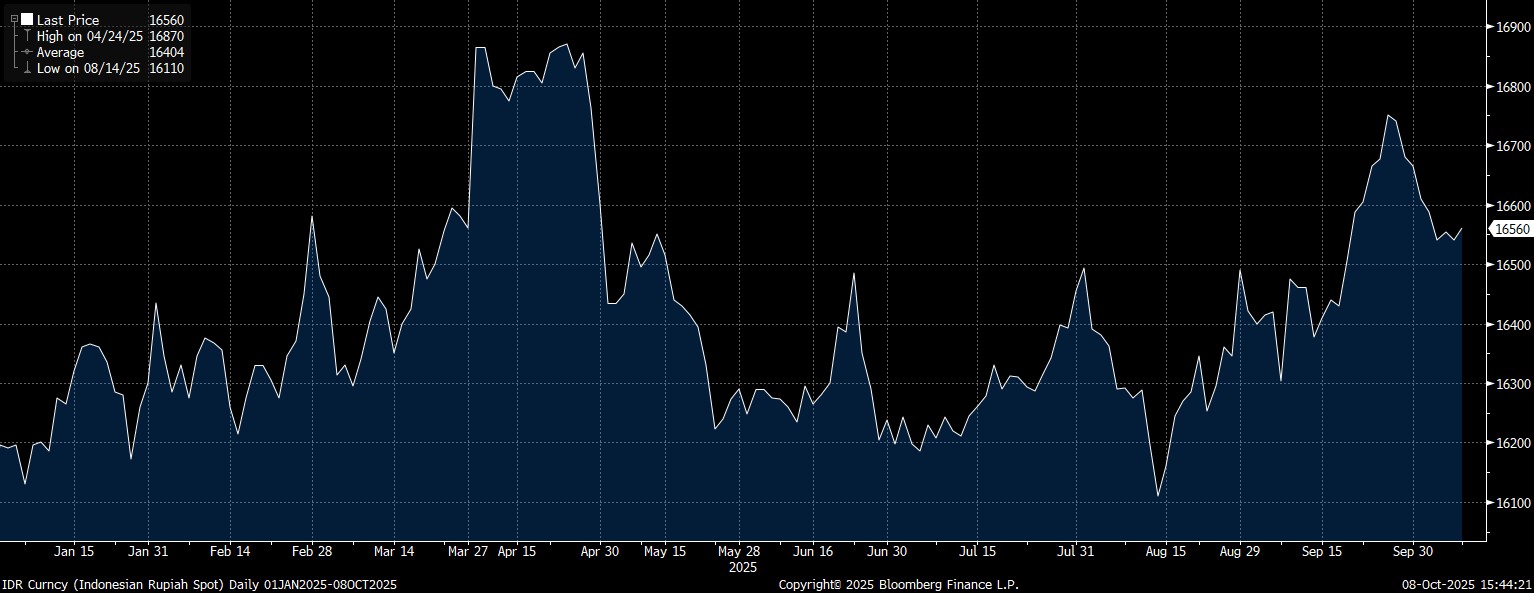This screenshot has height=593, width=1534.
Task: Select the Average legend entry
Action: [x=60, y=52]
